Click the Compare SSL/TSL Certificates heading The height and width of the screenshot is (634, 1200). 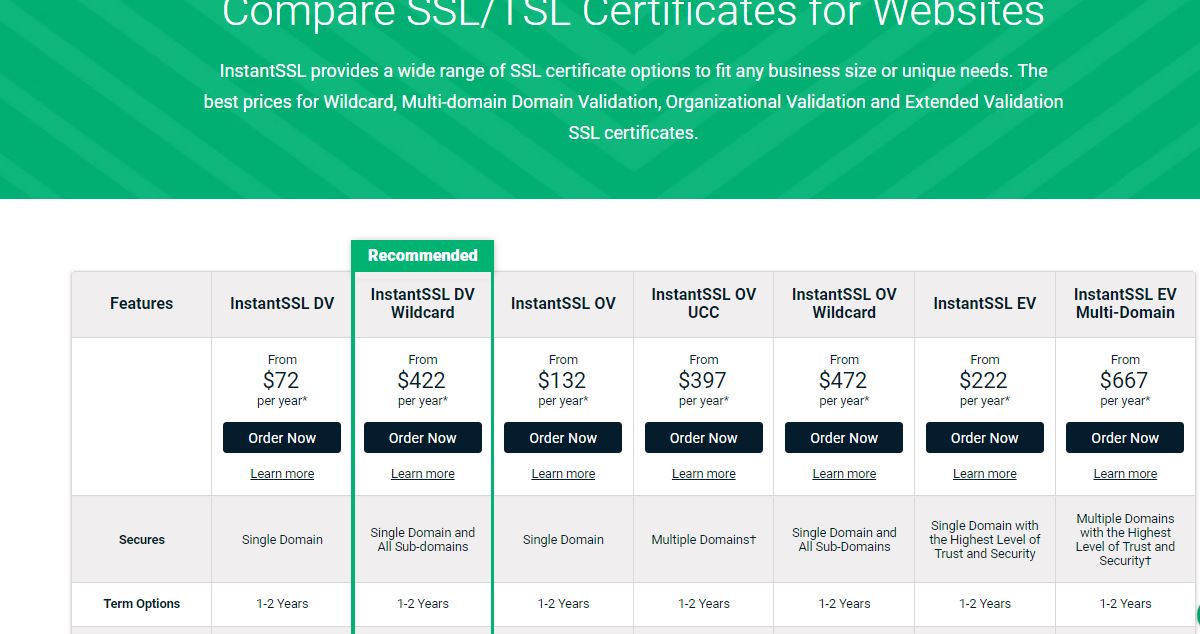[633, 14]
